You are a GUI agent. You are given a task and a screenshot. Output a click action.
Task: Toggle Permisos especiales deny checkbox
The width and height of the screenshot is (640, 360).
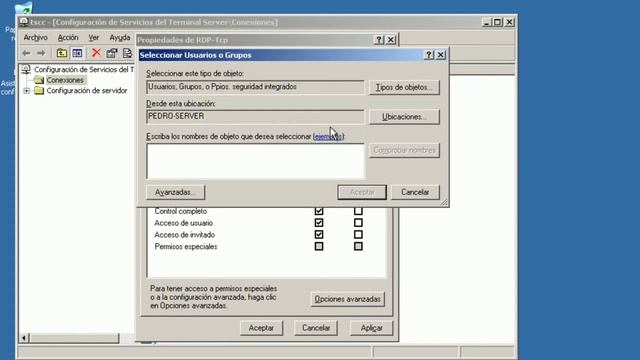[358, 247]
